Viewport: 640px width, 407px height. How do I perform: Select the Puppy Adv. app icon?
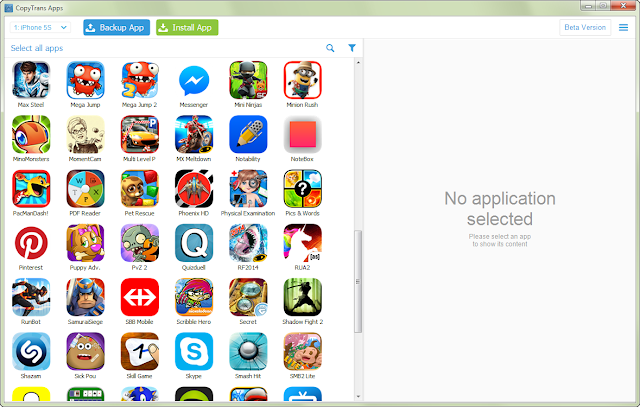pos(85,243)
